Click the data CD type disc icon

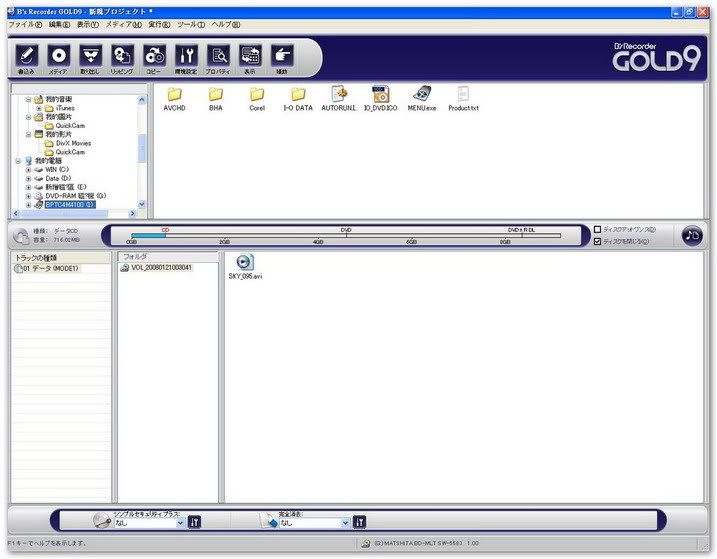[21, 236]
